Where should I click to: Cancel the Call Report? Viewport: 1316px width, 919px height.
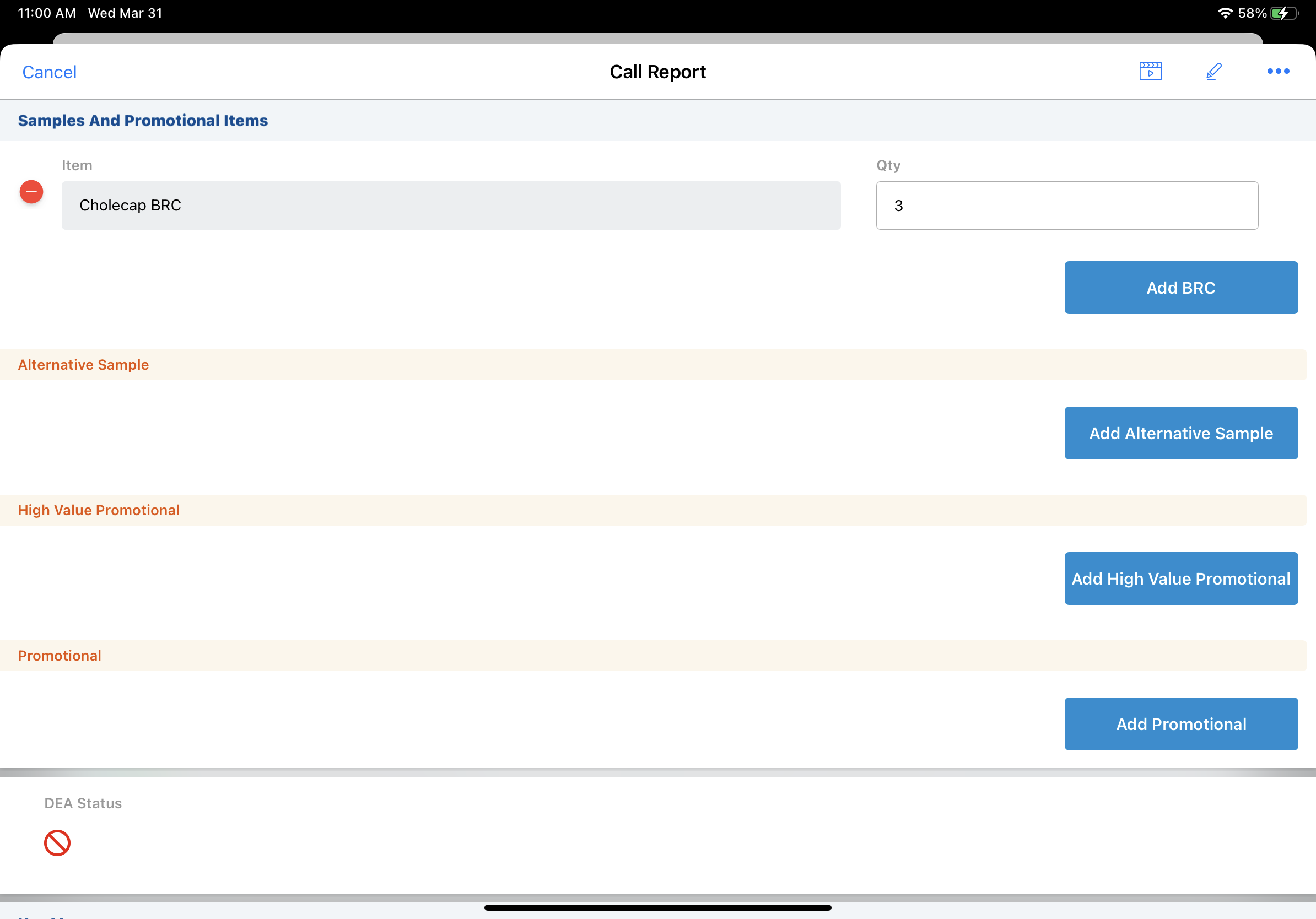pyautogui.click(x=49, y=72)
